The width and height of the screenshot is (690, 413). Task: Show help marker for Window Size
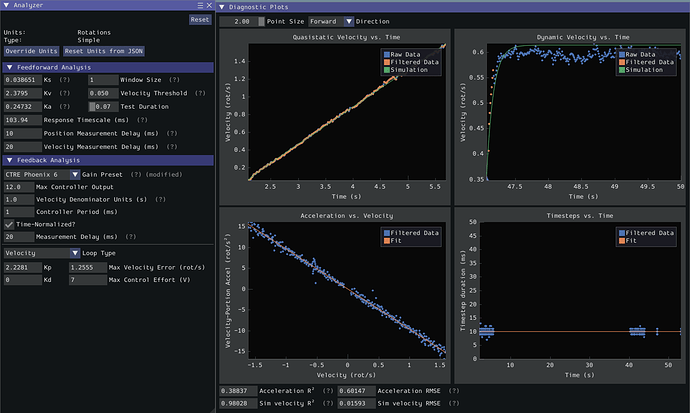(x=174, y=80)
